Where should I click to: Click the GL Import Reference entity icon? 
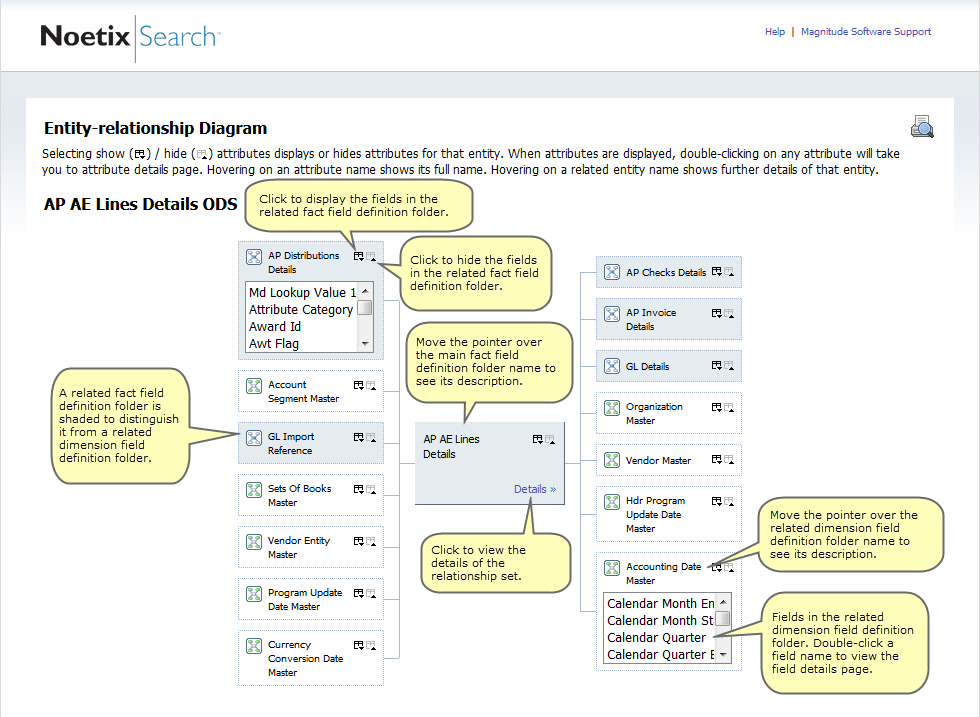point(254,438)
